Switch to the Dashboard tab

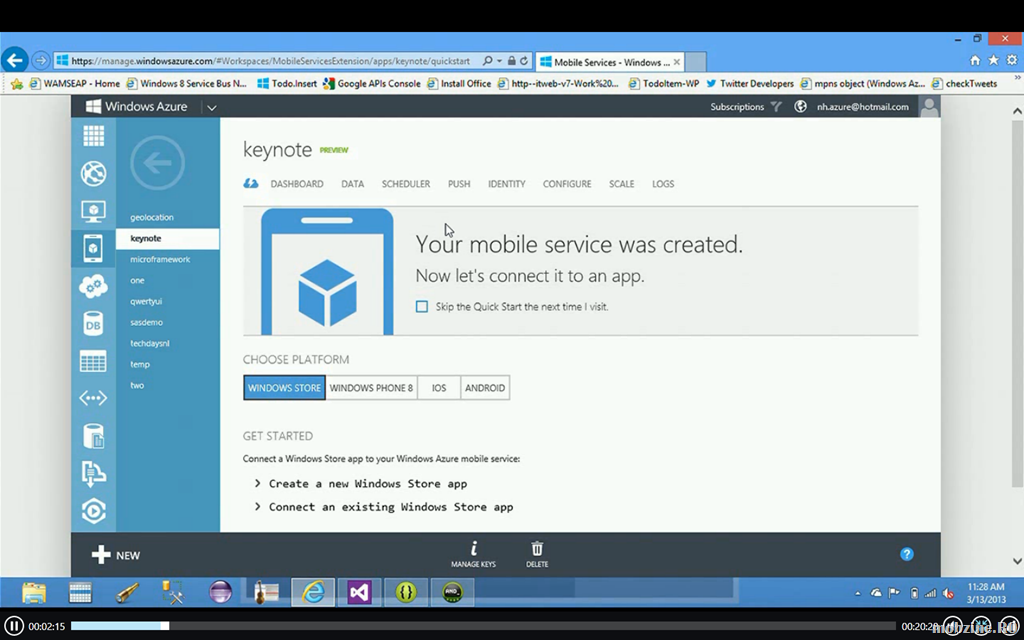click(296, 184)
